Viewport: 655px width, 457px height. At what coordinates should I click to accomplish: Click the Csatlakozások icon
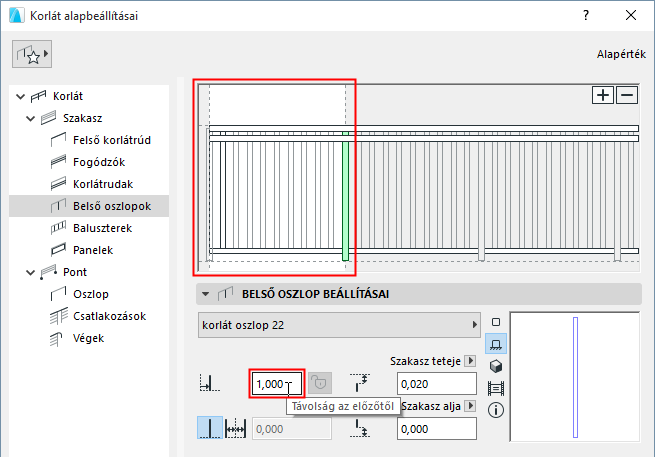click(x=58, y=316)
